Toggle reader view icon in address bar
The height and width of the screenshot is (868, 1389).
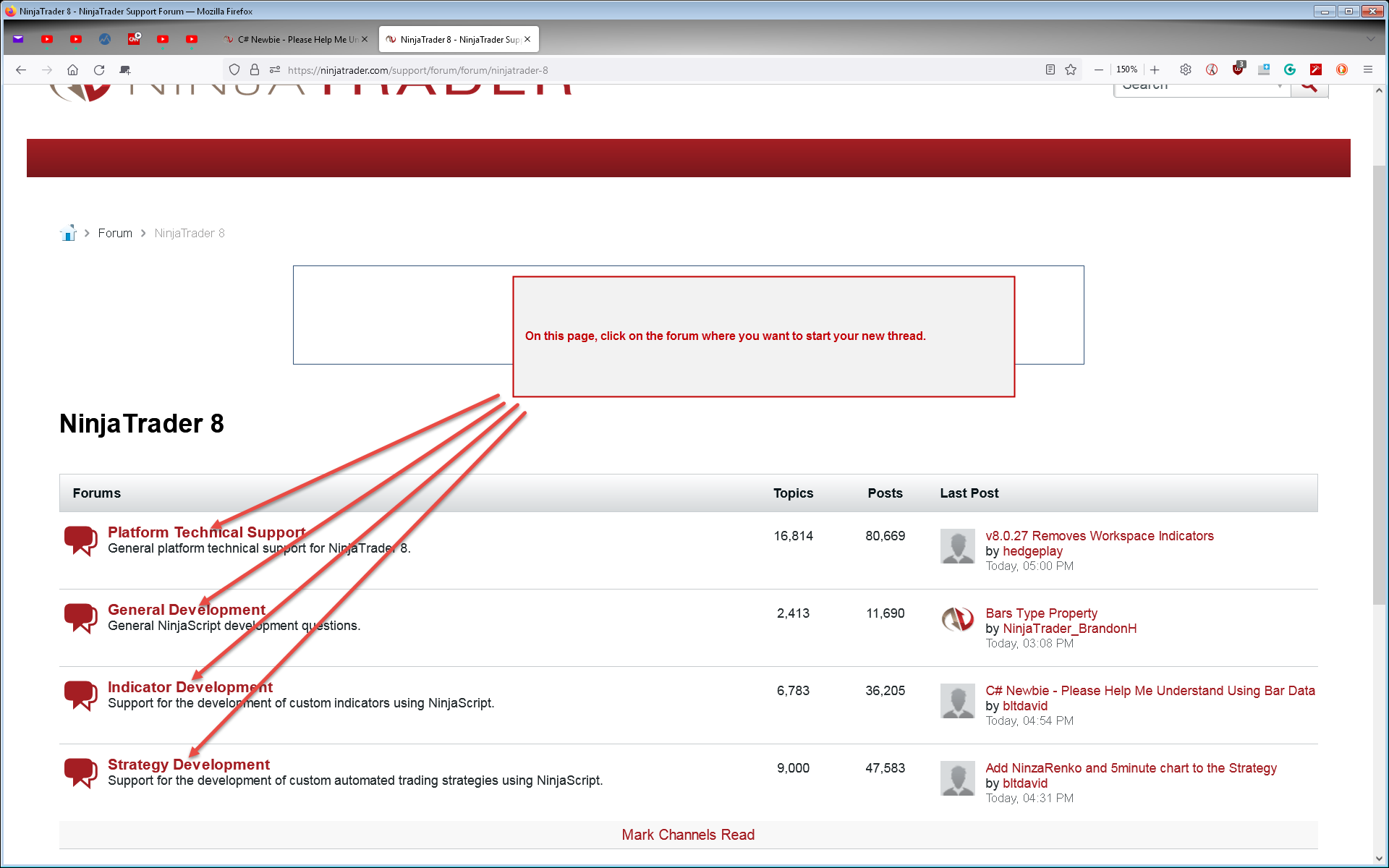click(x=1050, y=69)
